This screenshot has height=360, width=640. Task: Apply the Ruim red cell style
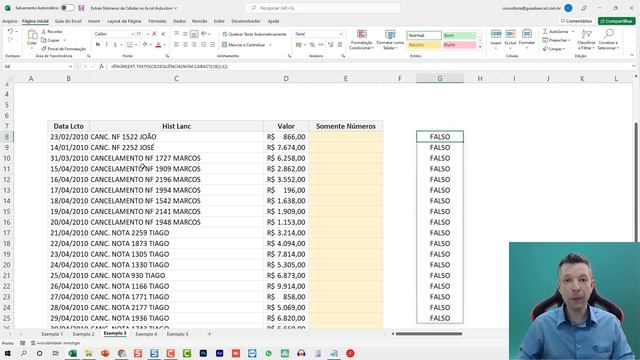click(459, 45)
